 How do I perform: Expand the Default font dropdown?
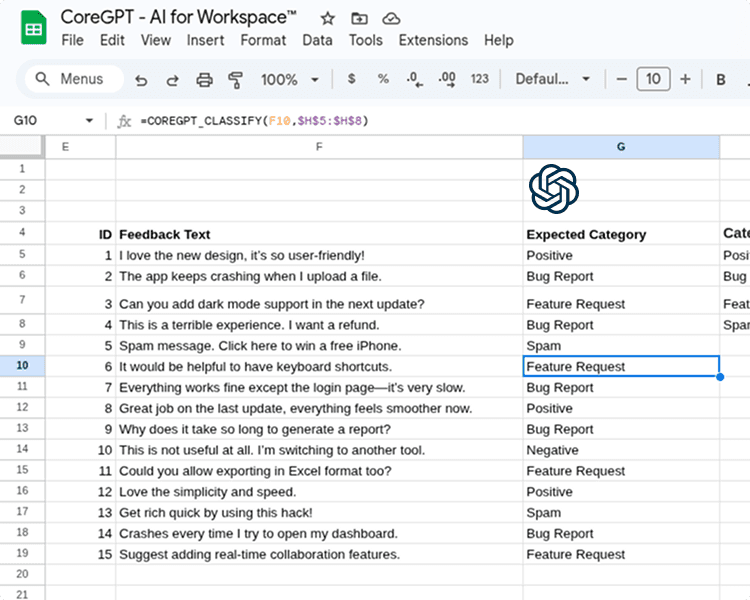[x=553, y=80]
